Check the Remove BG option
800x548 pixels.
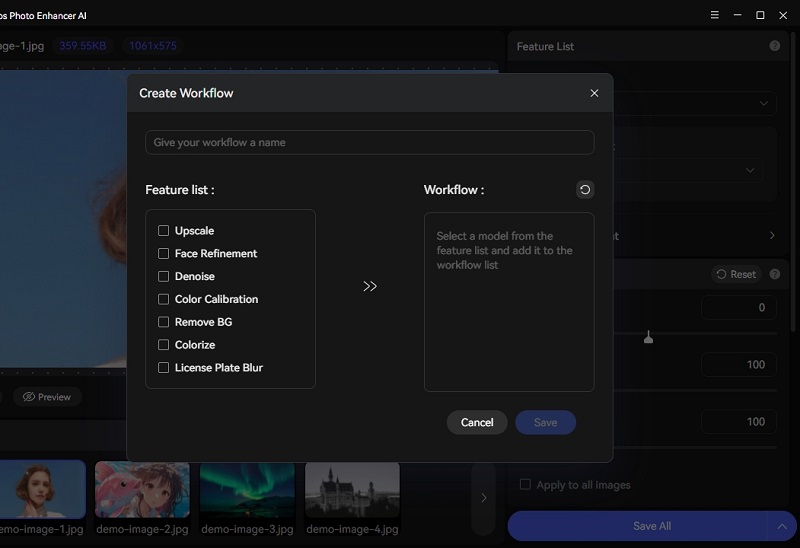163,322
